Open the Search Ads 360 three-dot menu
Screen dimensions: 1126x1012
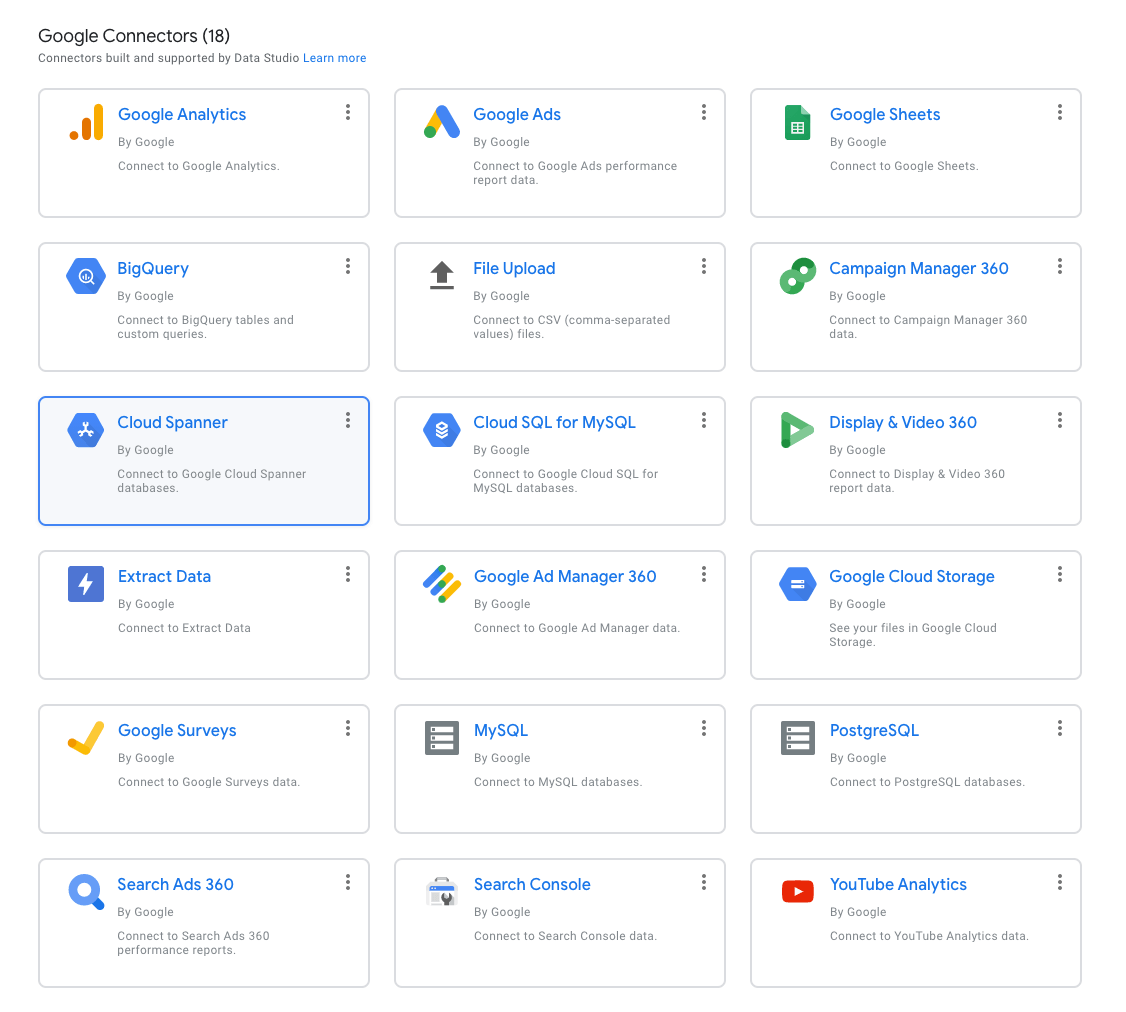[x=348, y=882]
